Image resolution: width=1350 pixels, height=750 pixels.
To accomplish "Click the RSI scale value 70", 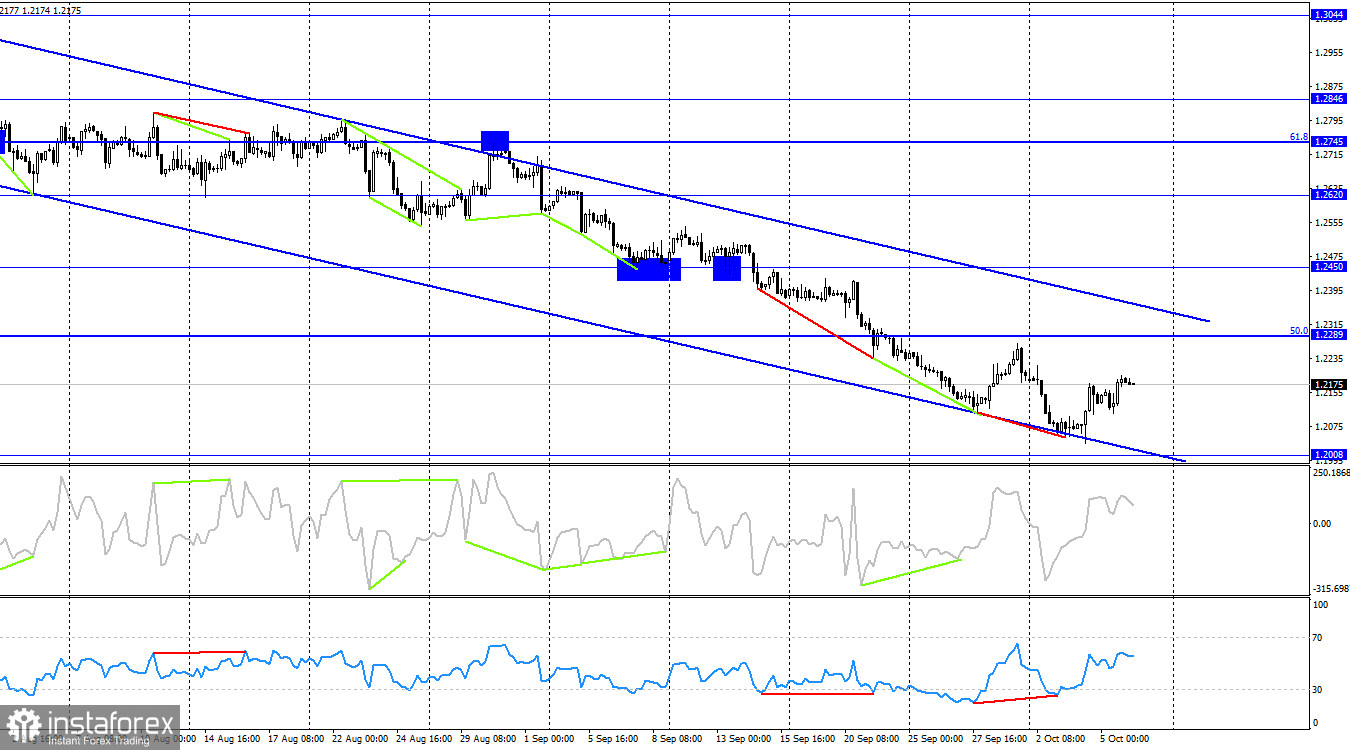I will pos(1320,638).
